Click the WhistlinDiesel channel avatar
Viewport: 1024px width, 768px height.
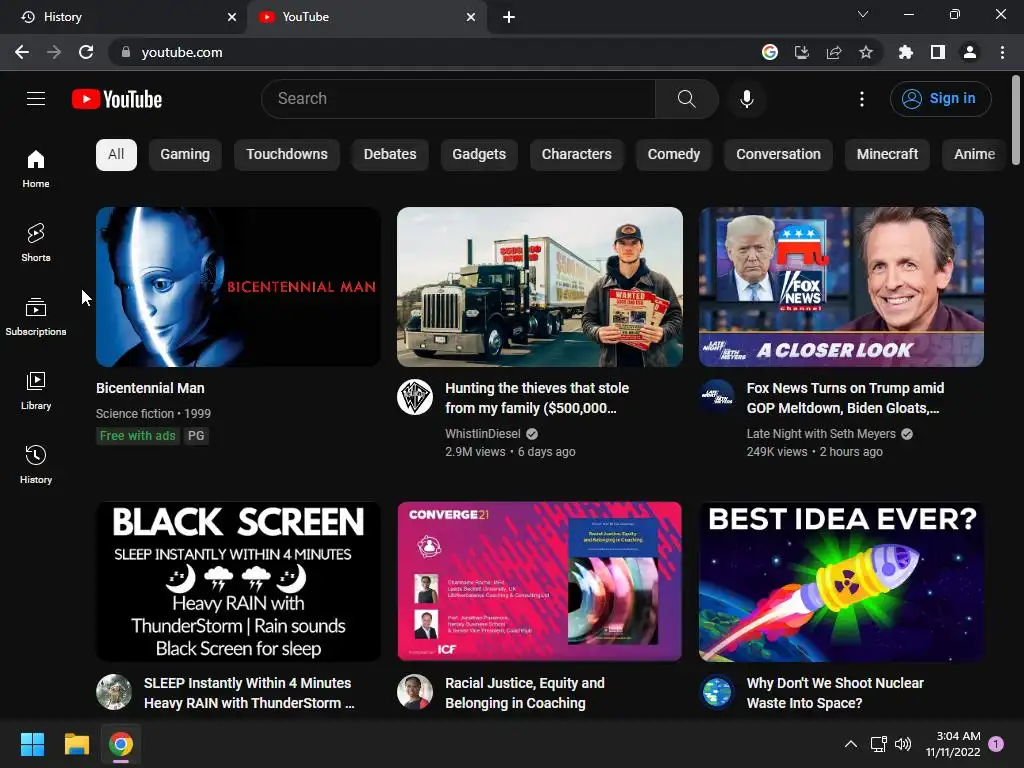click(415, 397)
